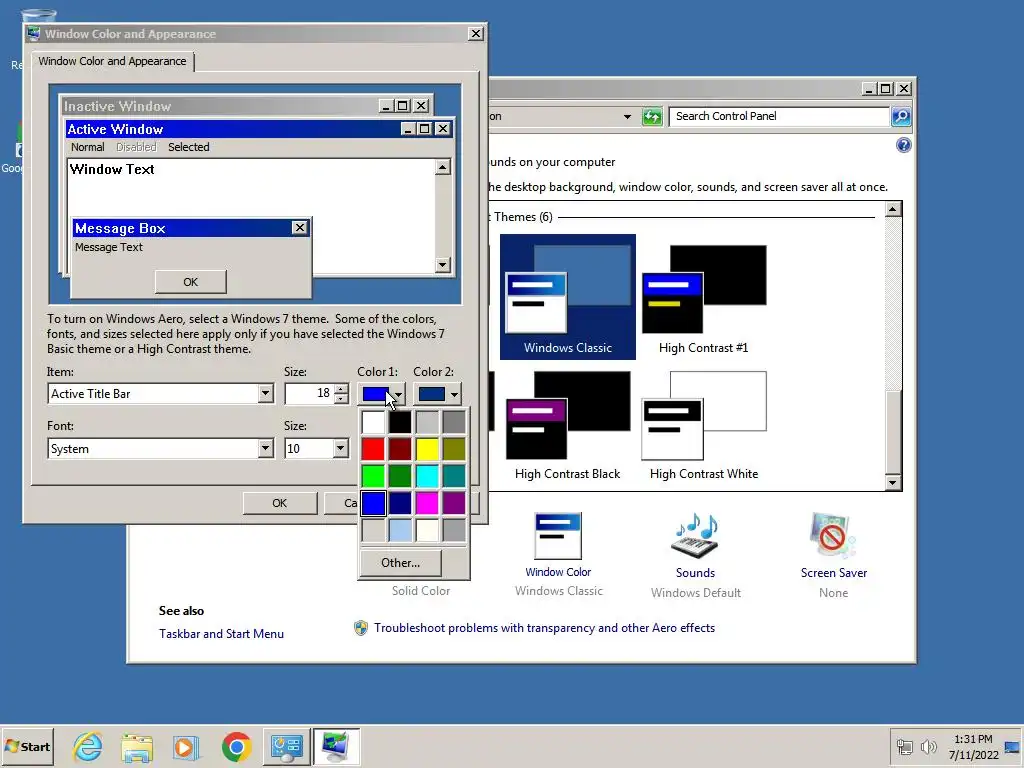1024x768 pixels.
Task: Click the Search Control Panel field
Action: [x=779, y=116]
